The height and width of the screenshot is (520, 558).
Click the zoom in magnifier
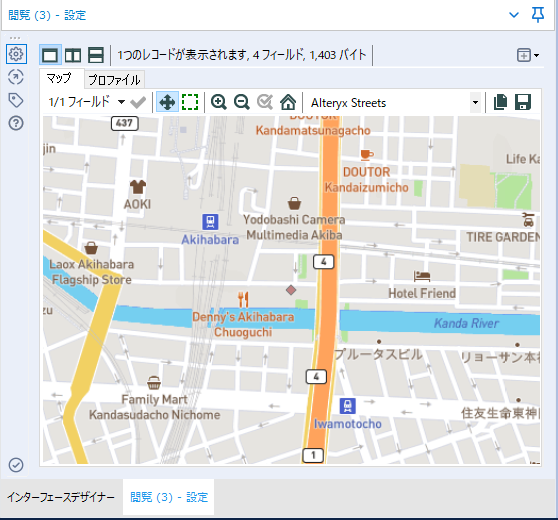(219, 102)
